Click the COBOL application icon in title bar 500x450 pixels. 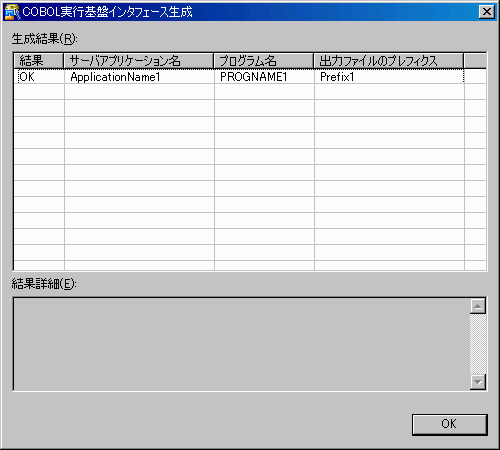point(12,12)
